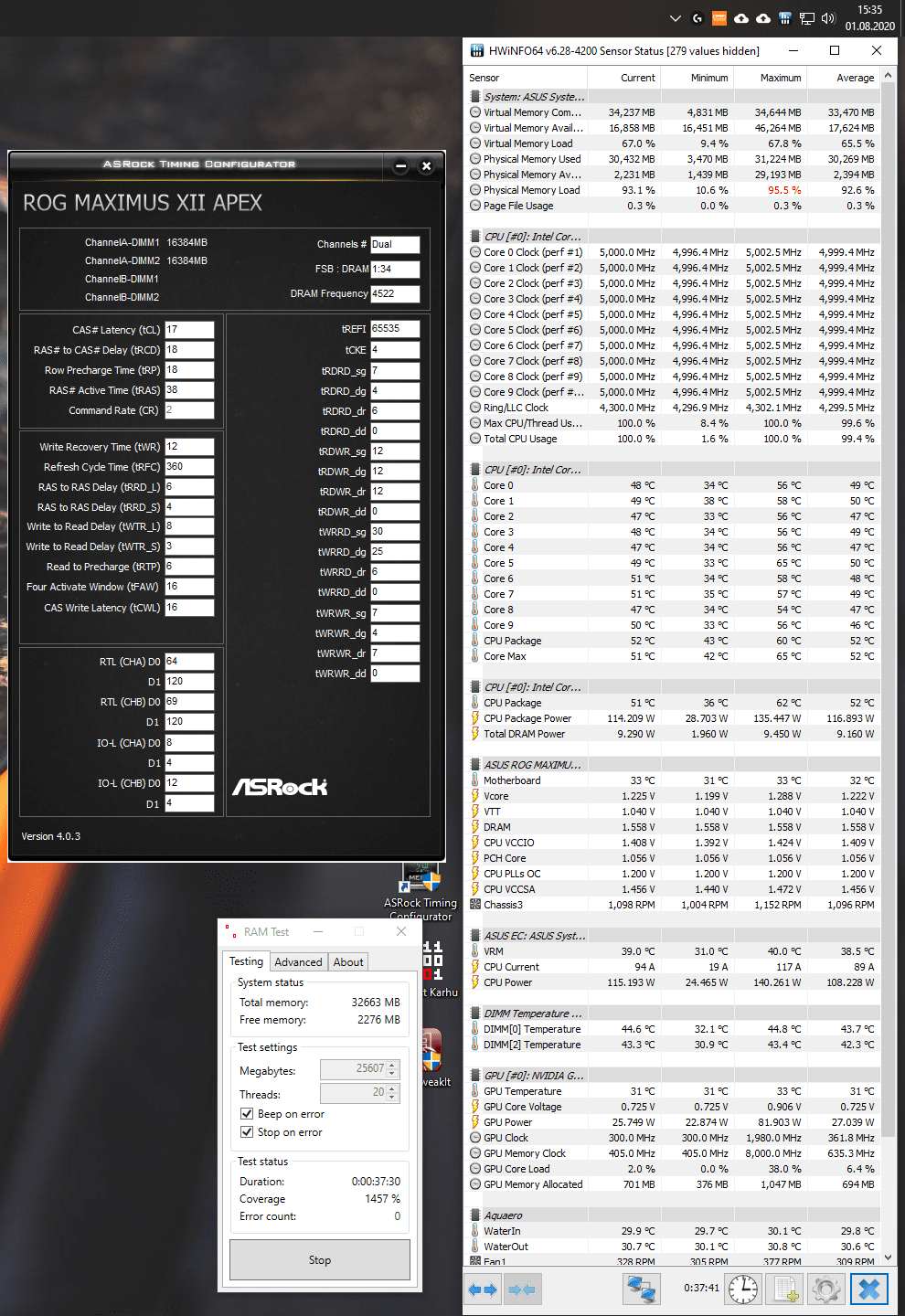Screen dimensions: 905x1316
Task: Open the blue HWiNFO tray icon
Action: click(x=784, y=18)
